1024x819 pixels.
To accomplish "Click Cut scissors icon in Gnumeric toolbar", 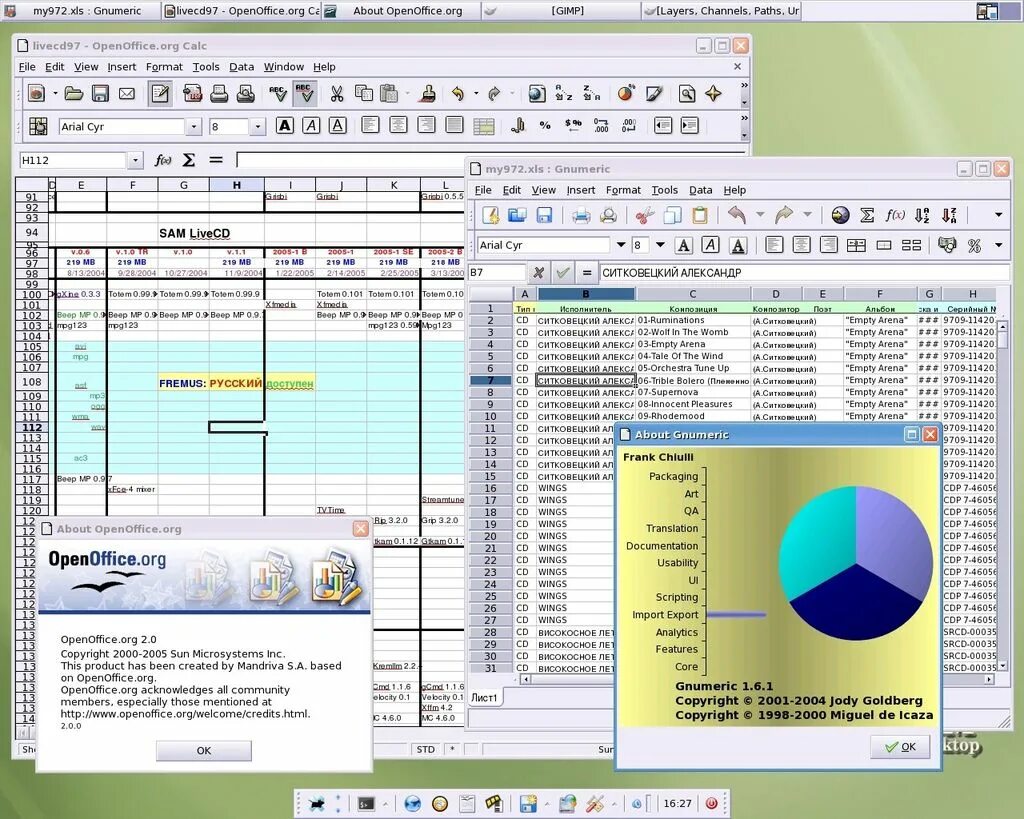I will (x=645, y=215).
